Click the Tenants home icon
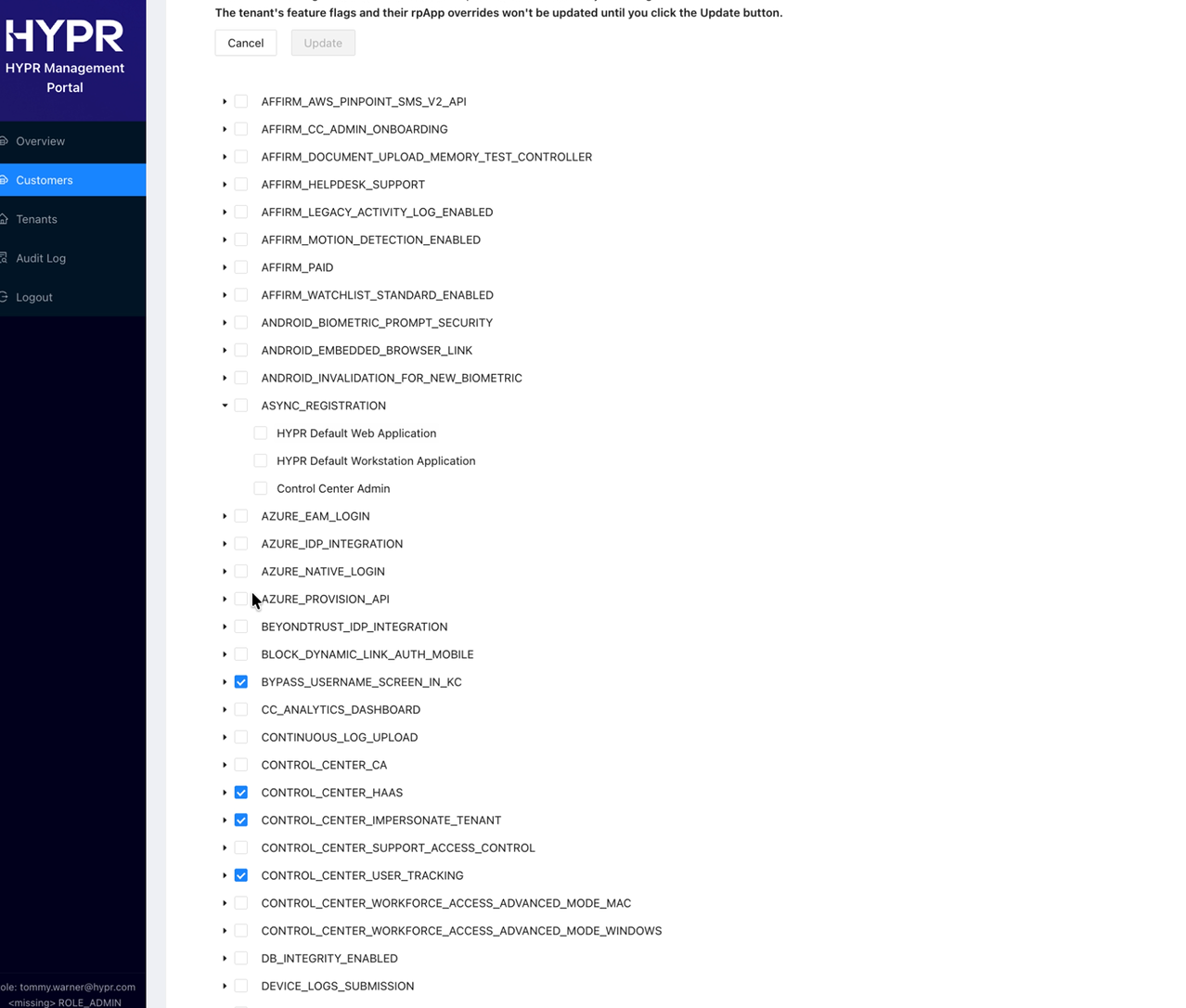Screen dimensions: 1186x1008 [5, 219]
